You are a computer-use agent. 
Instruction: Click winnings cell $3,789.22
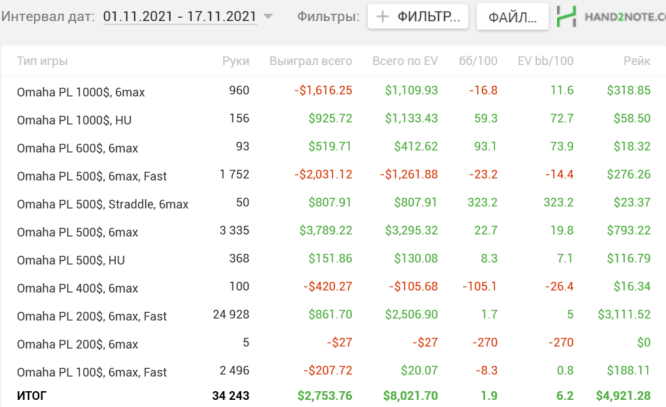[326, 231]
